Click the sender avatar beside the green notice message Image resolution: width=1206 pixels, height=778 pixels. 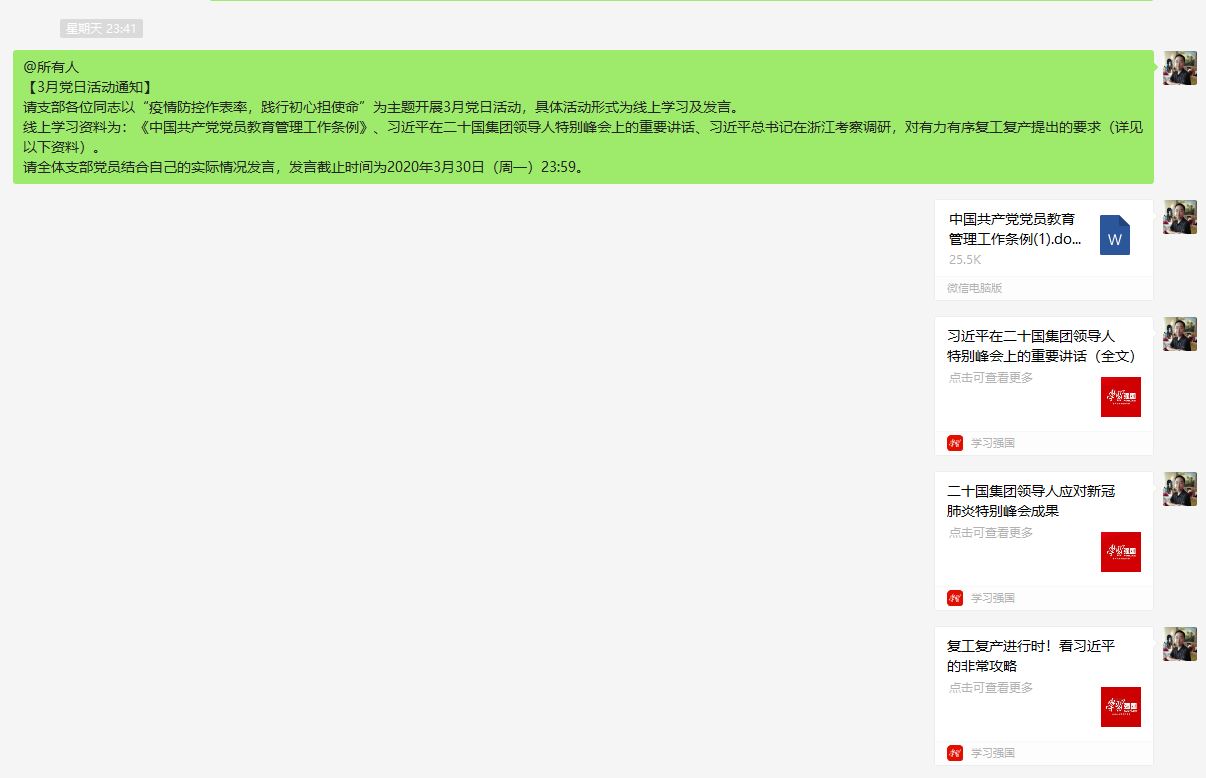(1180, 68)
